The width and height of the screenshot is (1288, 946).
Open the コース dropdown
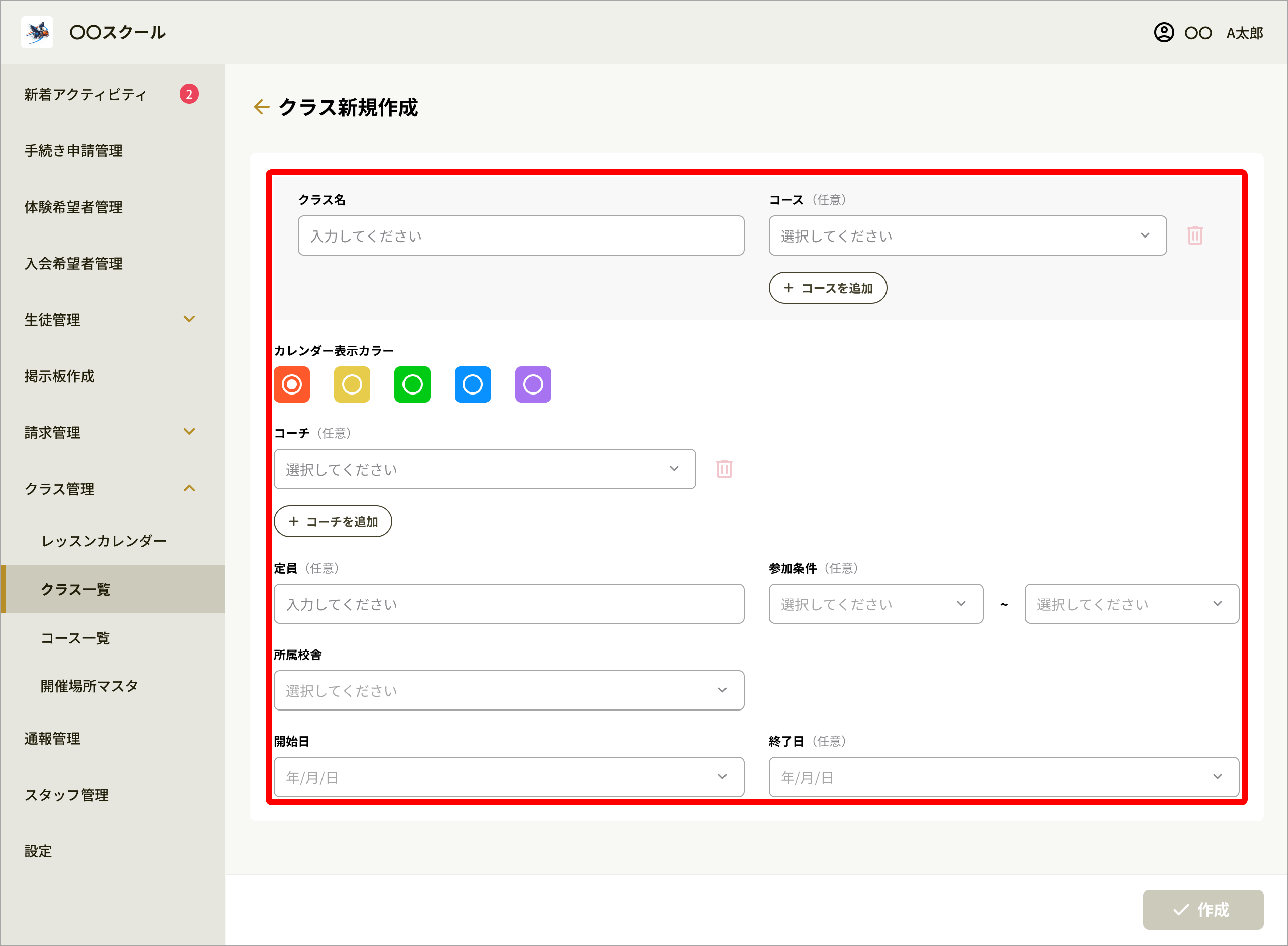968,235
